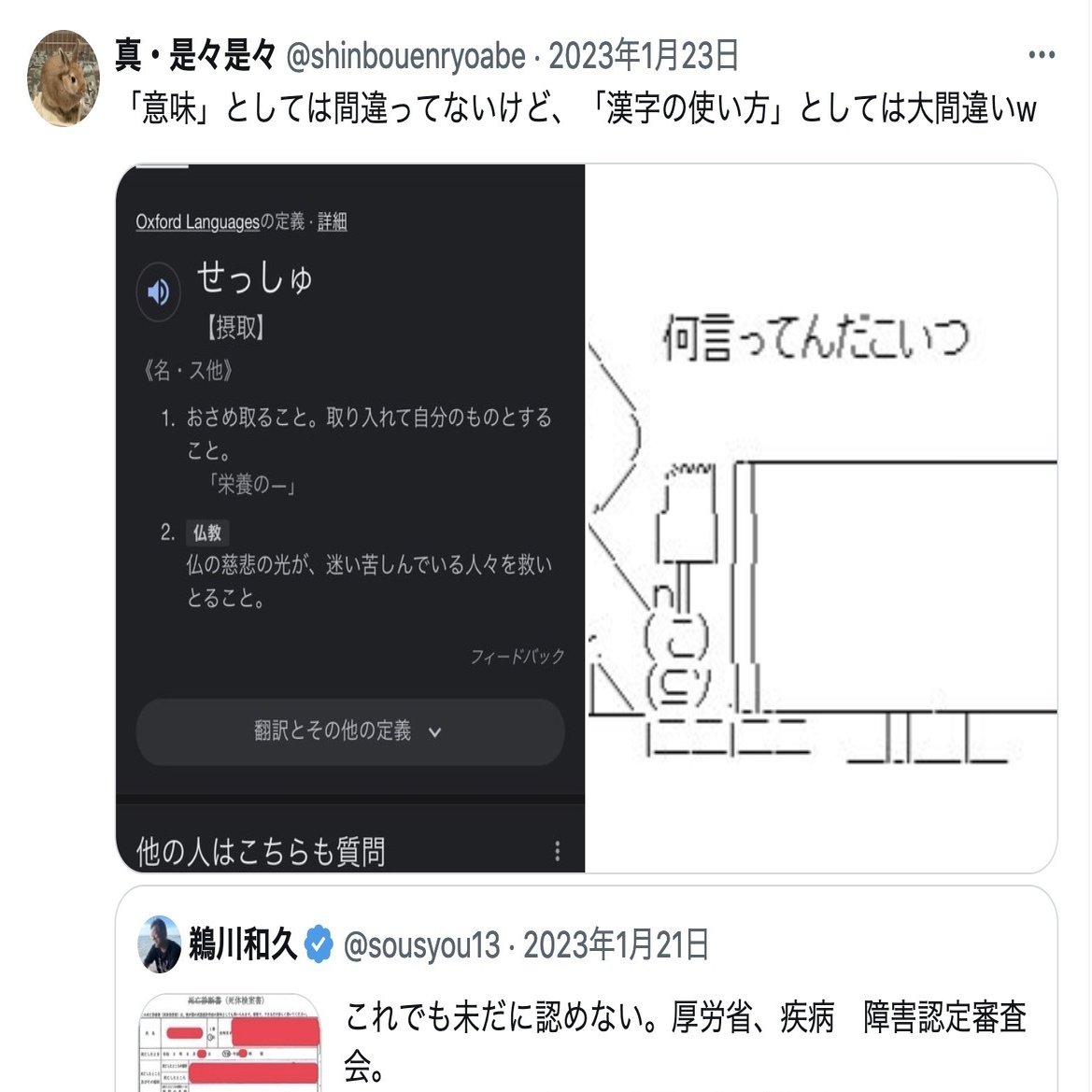The width and height of the screenshot is (1092, 1092).
Task: Open the @shinbouenryoabe handle
Action: pyautogui.click(x=406, y=56)
